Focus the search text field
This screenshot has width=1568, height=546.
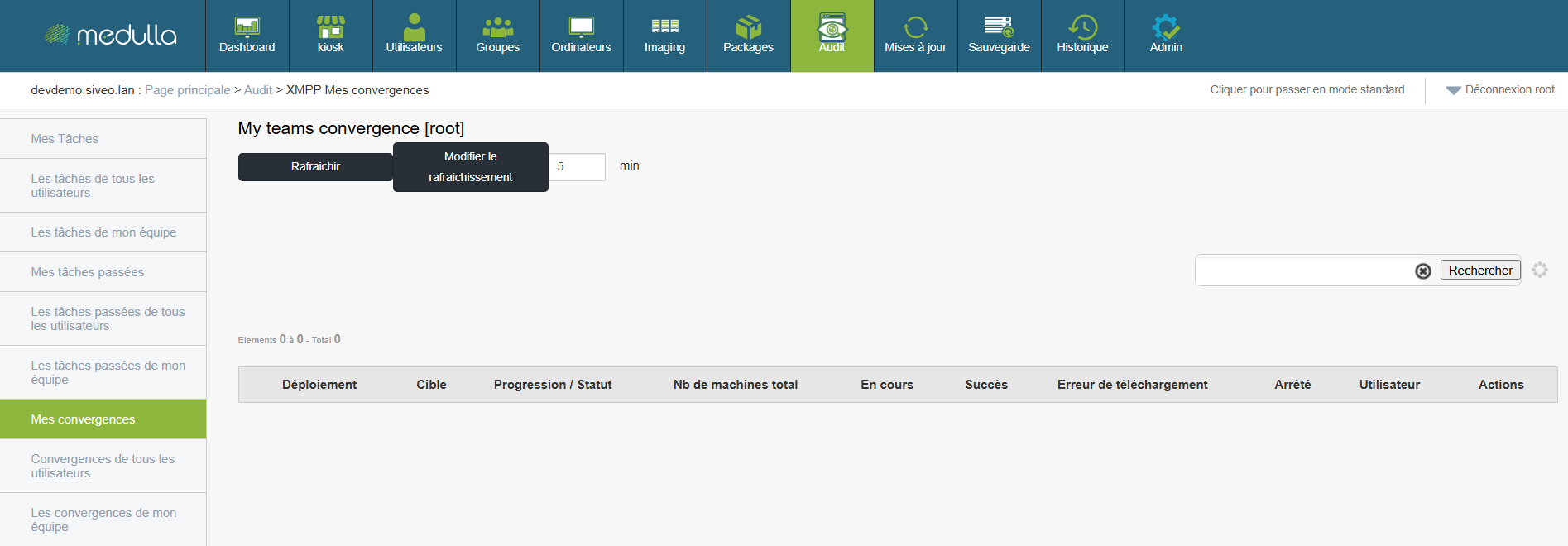tap(1305, 271)
